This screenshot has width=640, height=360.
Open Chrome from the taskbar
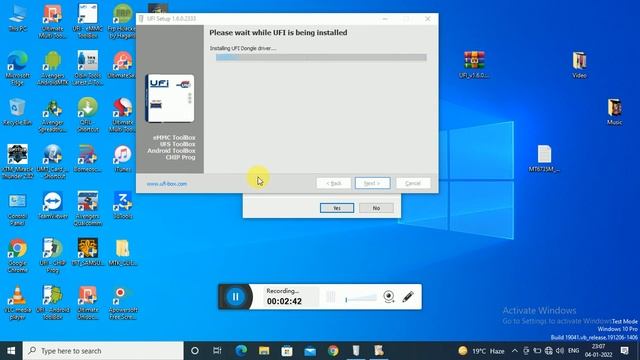point(333,351)
